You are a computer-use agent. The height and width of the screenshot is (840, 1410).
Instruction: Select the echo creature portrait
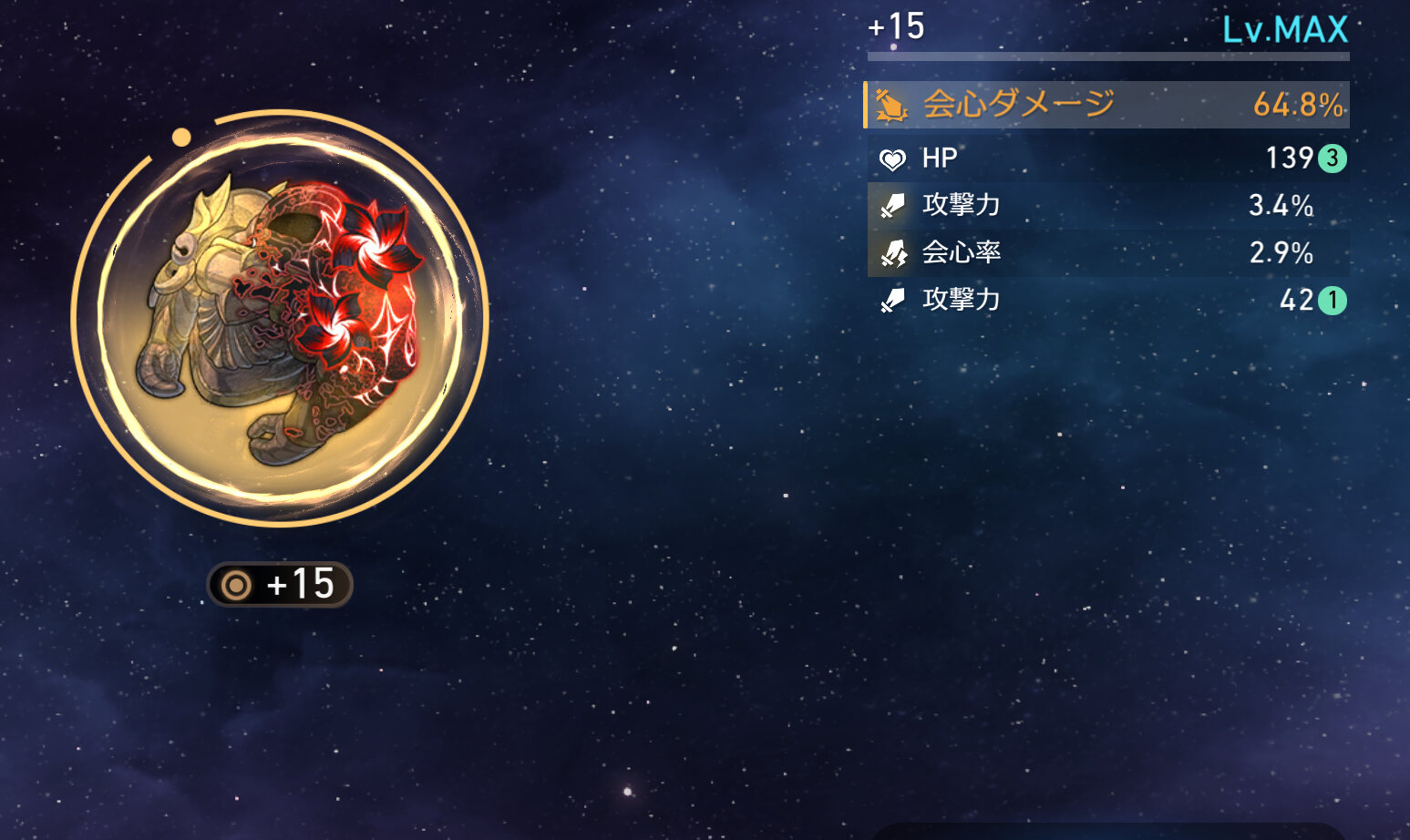coord(280,318)
